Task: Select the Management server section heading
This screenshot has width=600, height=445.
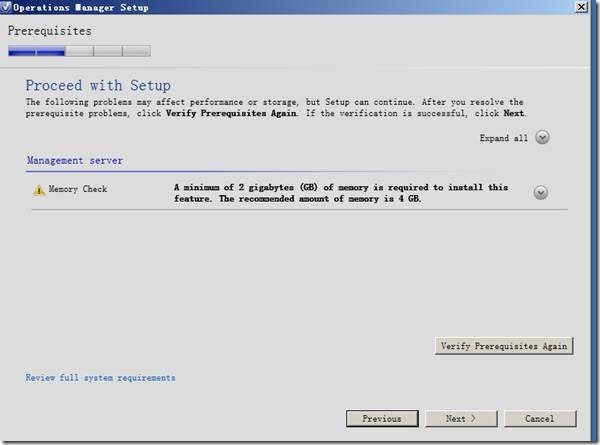Action: (x=75, y=160)
